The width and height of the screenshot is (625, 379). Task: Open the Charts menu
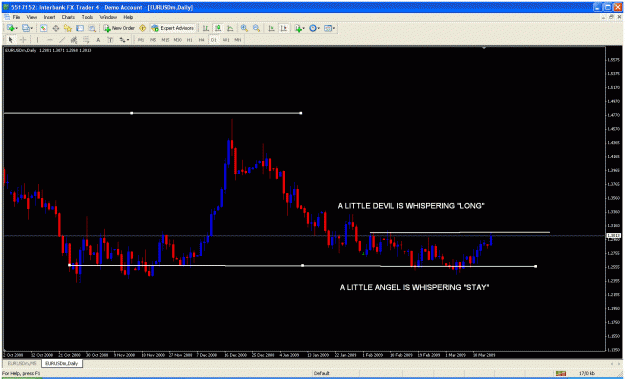[x=68, y=18]
